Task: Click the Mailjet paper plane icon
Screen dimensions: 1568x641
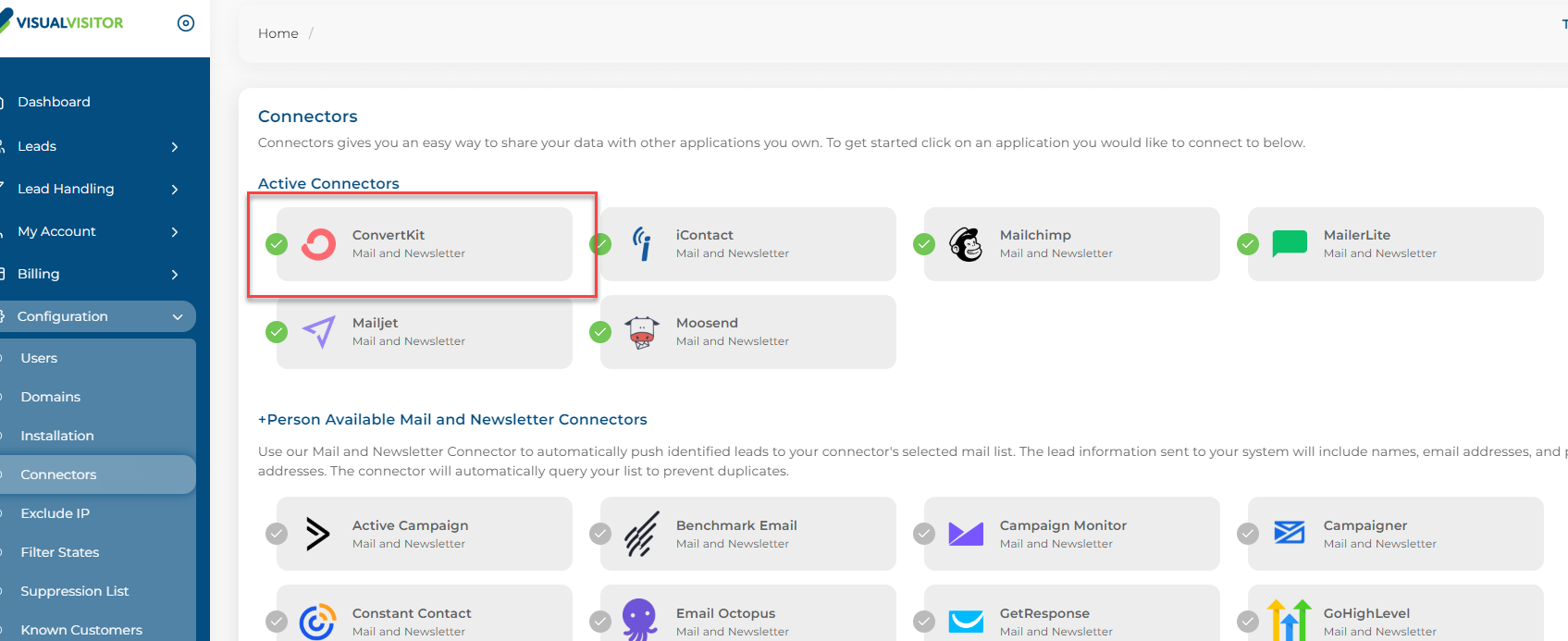Action: pos(318,331)
